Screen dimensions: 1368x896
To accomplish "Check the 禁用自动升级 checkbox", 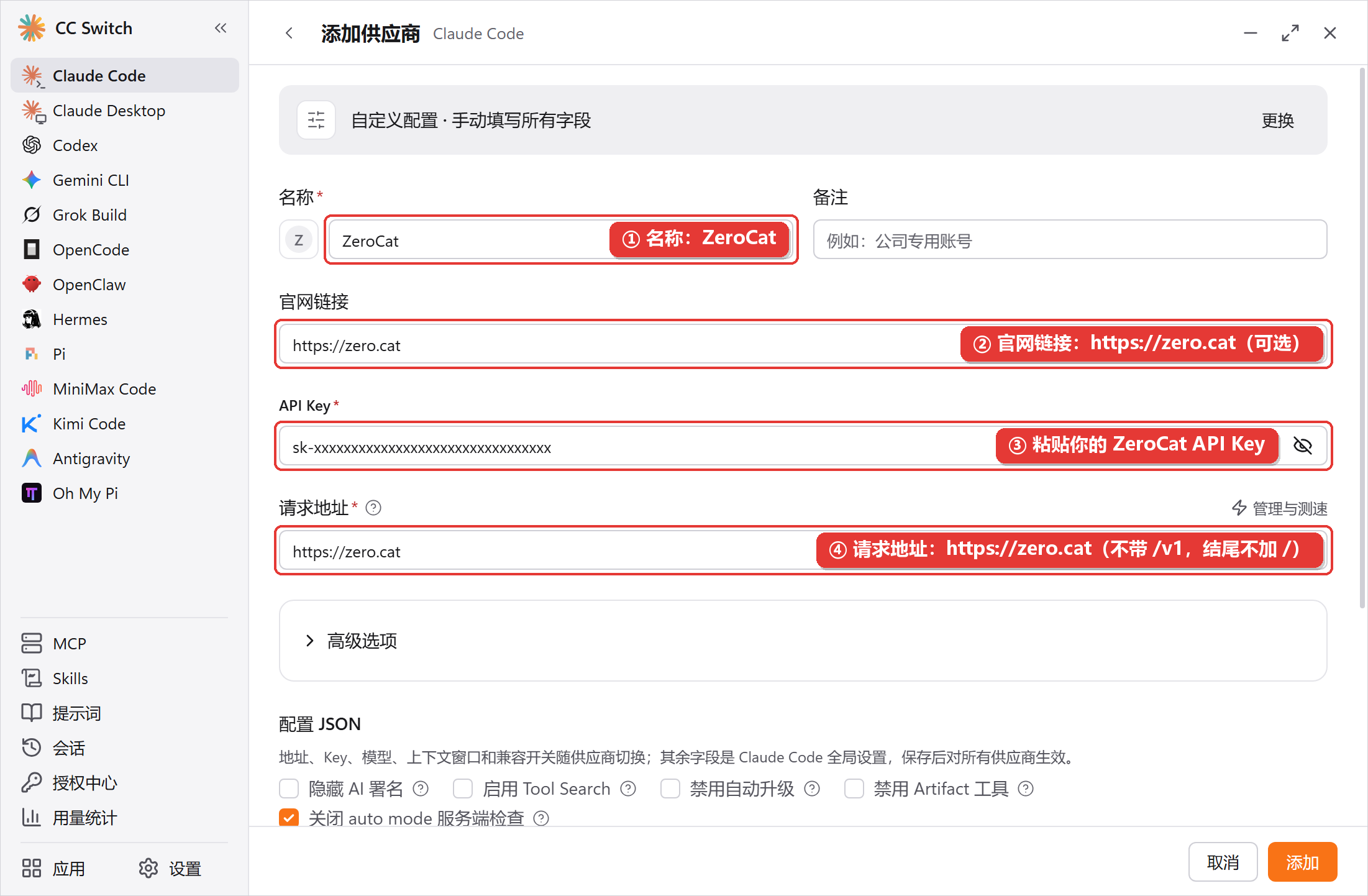I will (670, 789).
